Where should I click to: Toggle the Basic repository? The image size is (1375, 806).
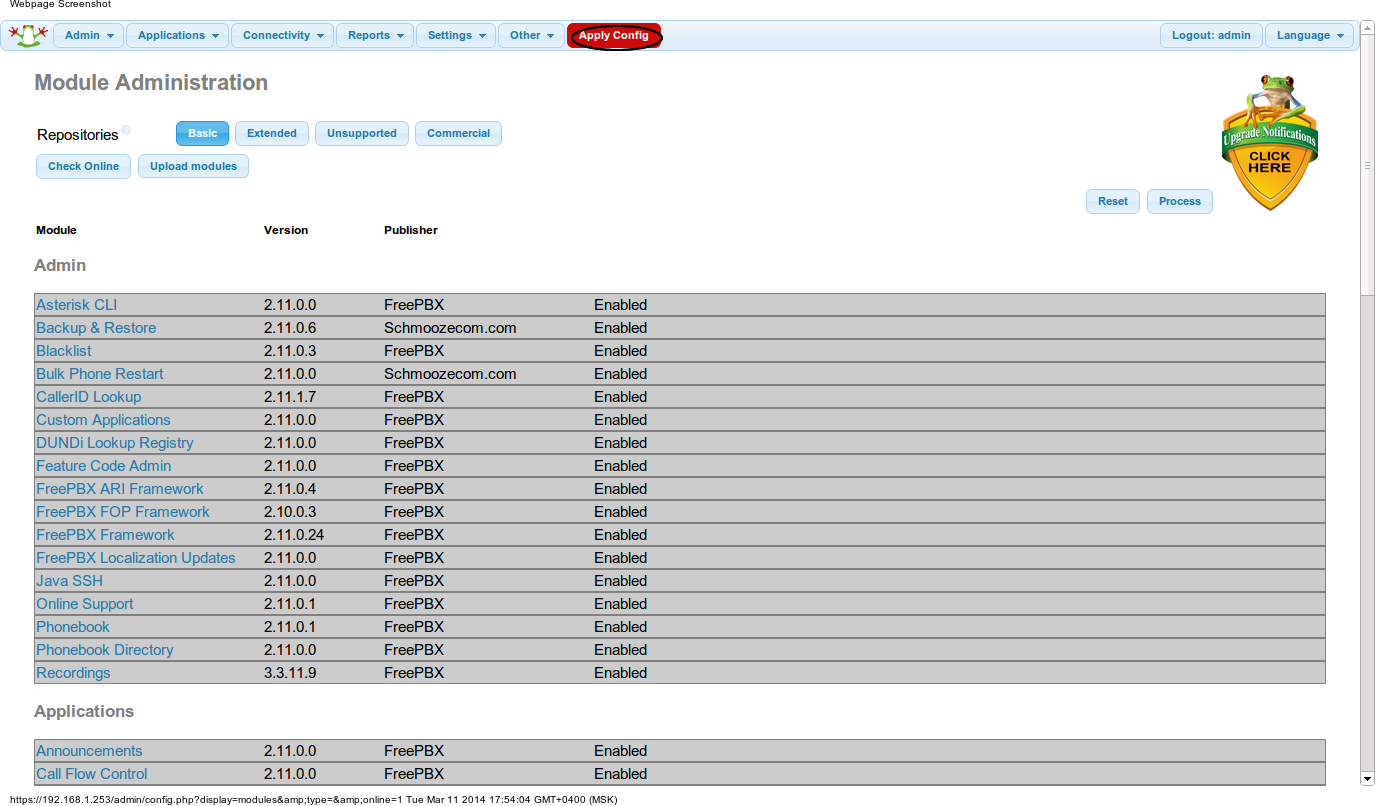202,133
